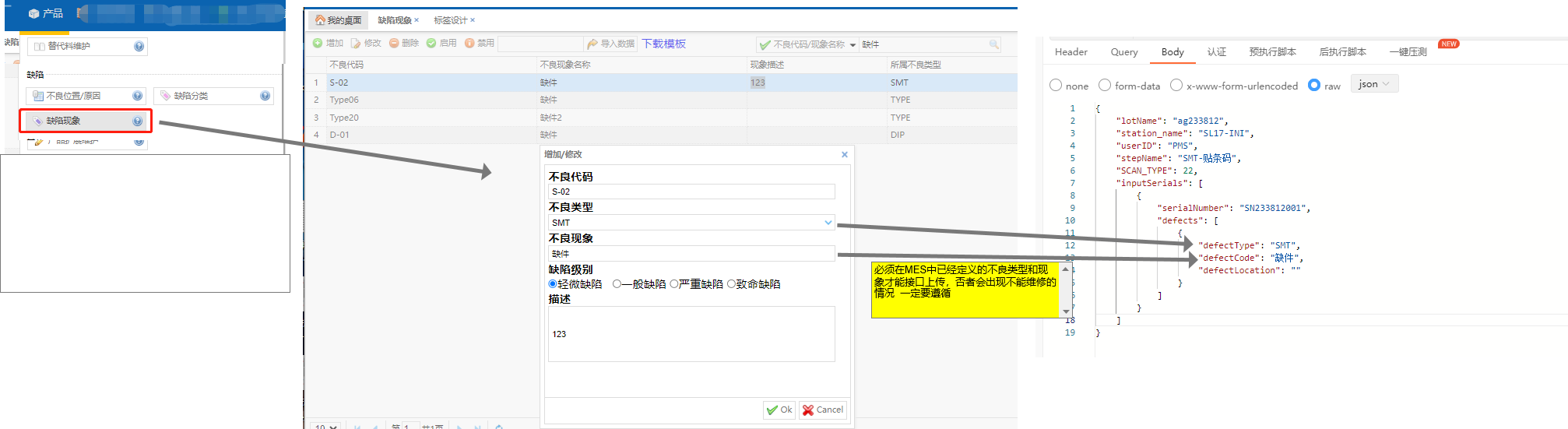Viewport: 1568px width, 429px height.
Task: Open the Query tab
Action: click(1124, 52)
